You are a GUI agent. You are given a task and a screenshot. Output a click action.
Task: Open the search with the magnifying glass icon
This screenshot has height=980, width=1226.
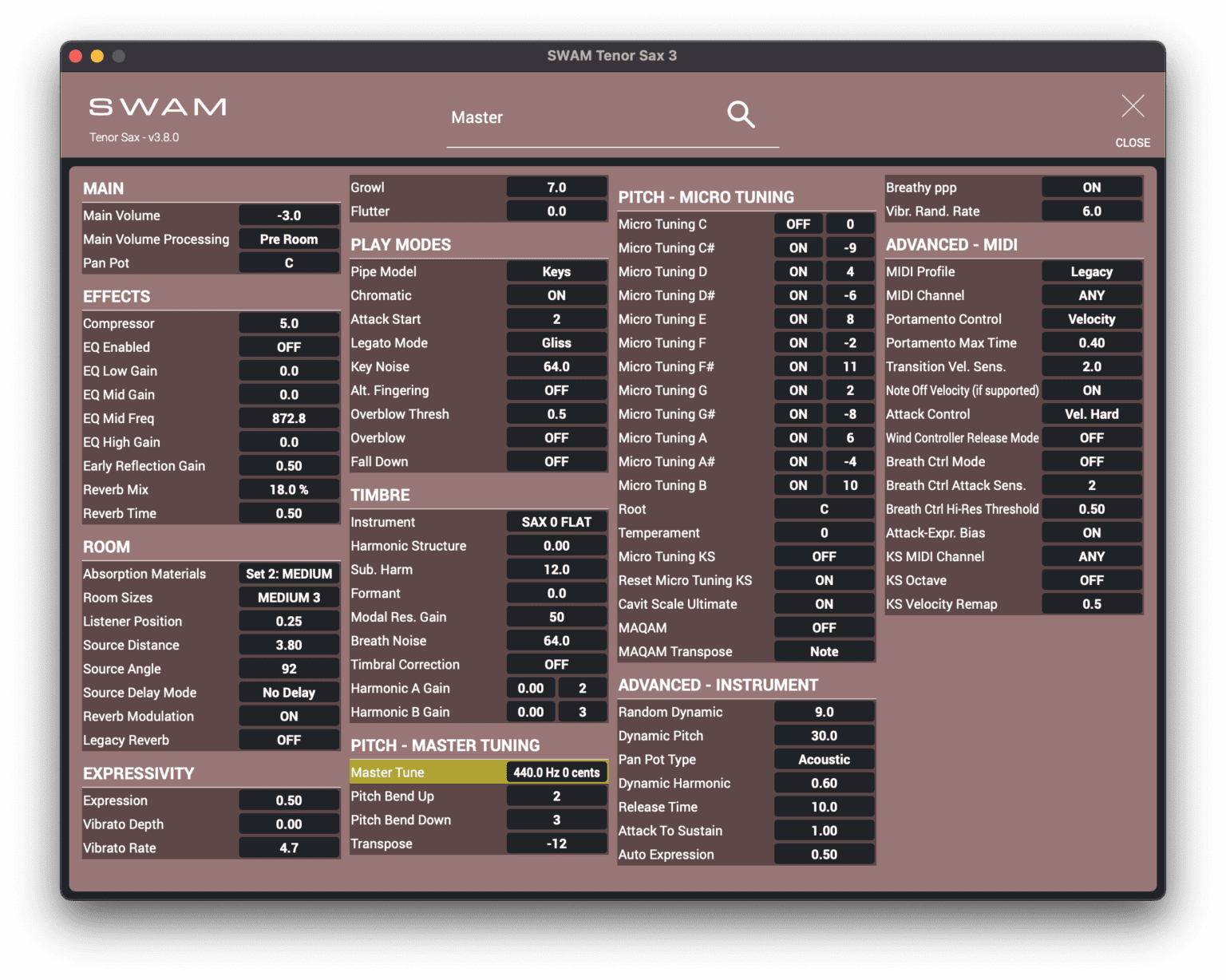[740, 114]
